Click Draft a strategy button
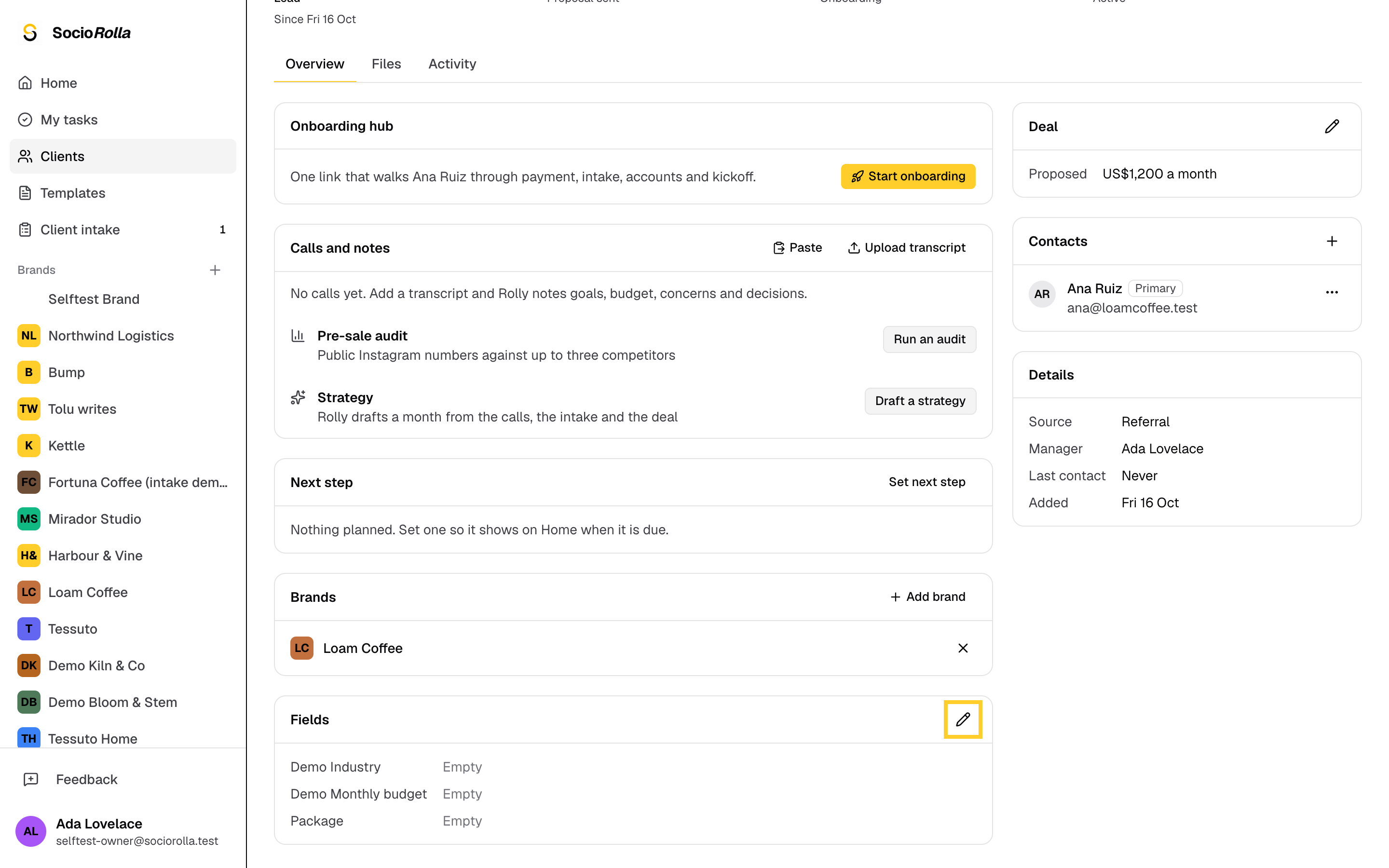1389x868 pixels. [x=920, y=401]
